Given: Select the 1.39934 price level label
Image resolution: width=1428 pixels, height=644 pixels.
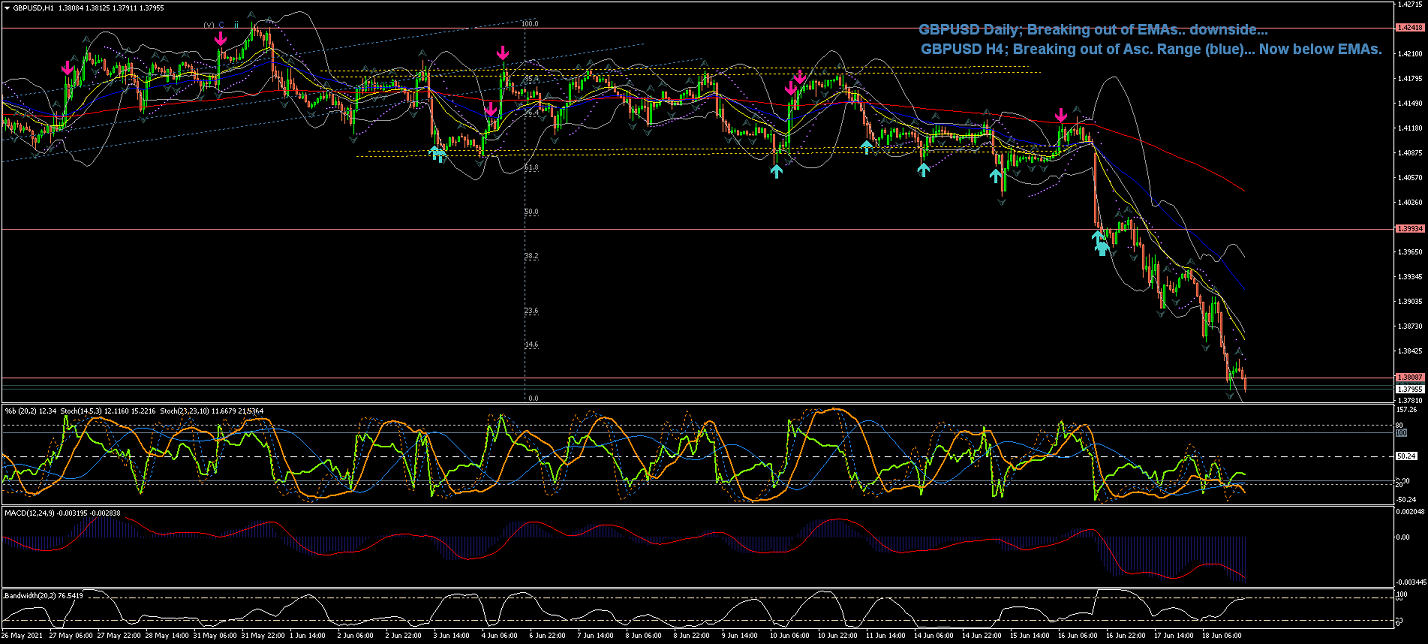Looking at the screenshot, I should (x=1410, y=229).
